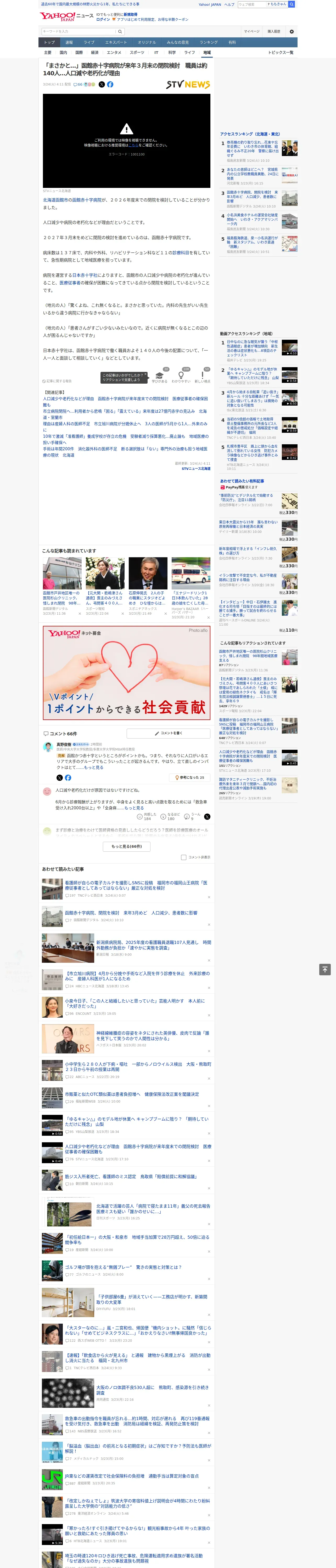This screenshot has height=1568, width=336.
Task: Open the 日本赤十字社 link in the article
Action: [x=84, y=275]
